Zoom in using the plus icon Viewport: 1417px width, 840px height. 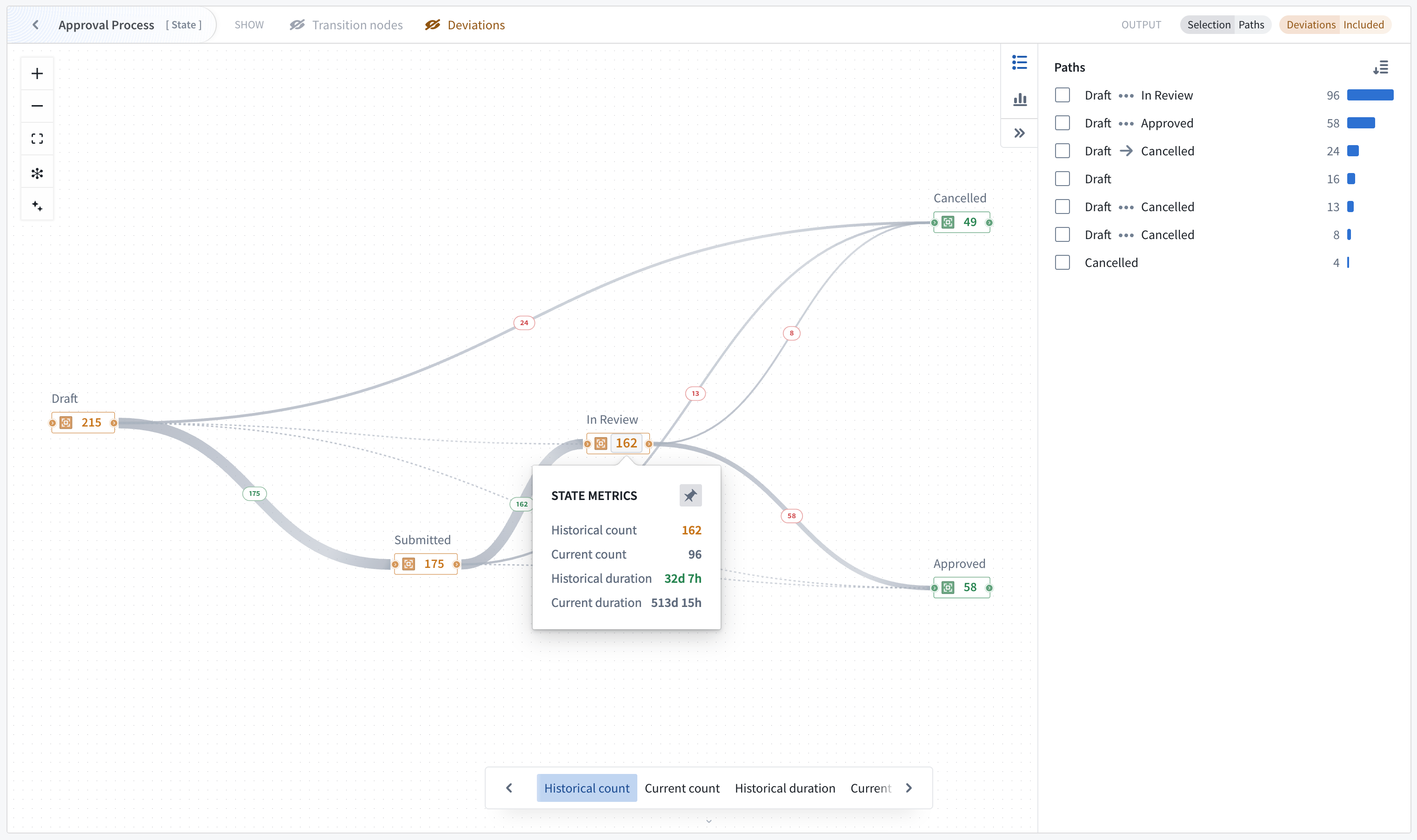click(x=37, y=73)
